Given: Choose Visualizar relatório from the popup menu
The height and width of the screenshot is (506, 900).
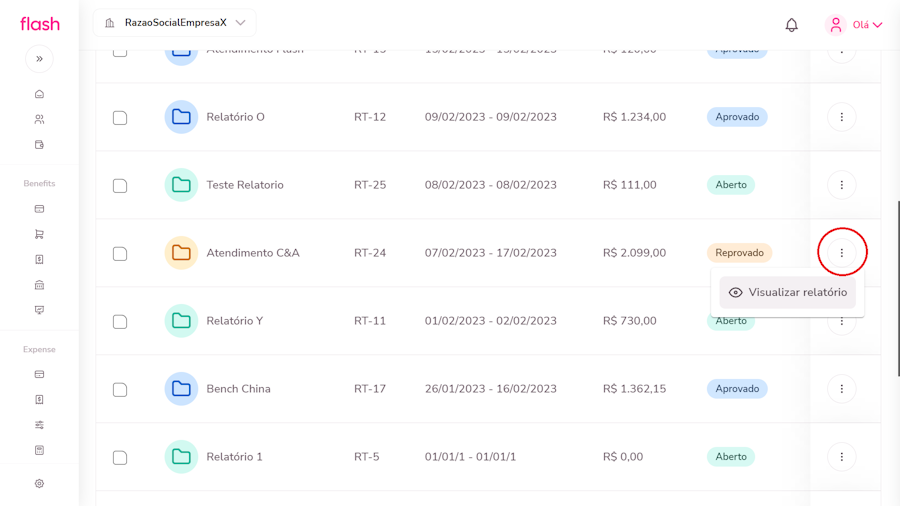Looking at the screenshot, I should click(x=787, y=293).
